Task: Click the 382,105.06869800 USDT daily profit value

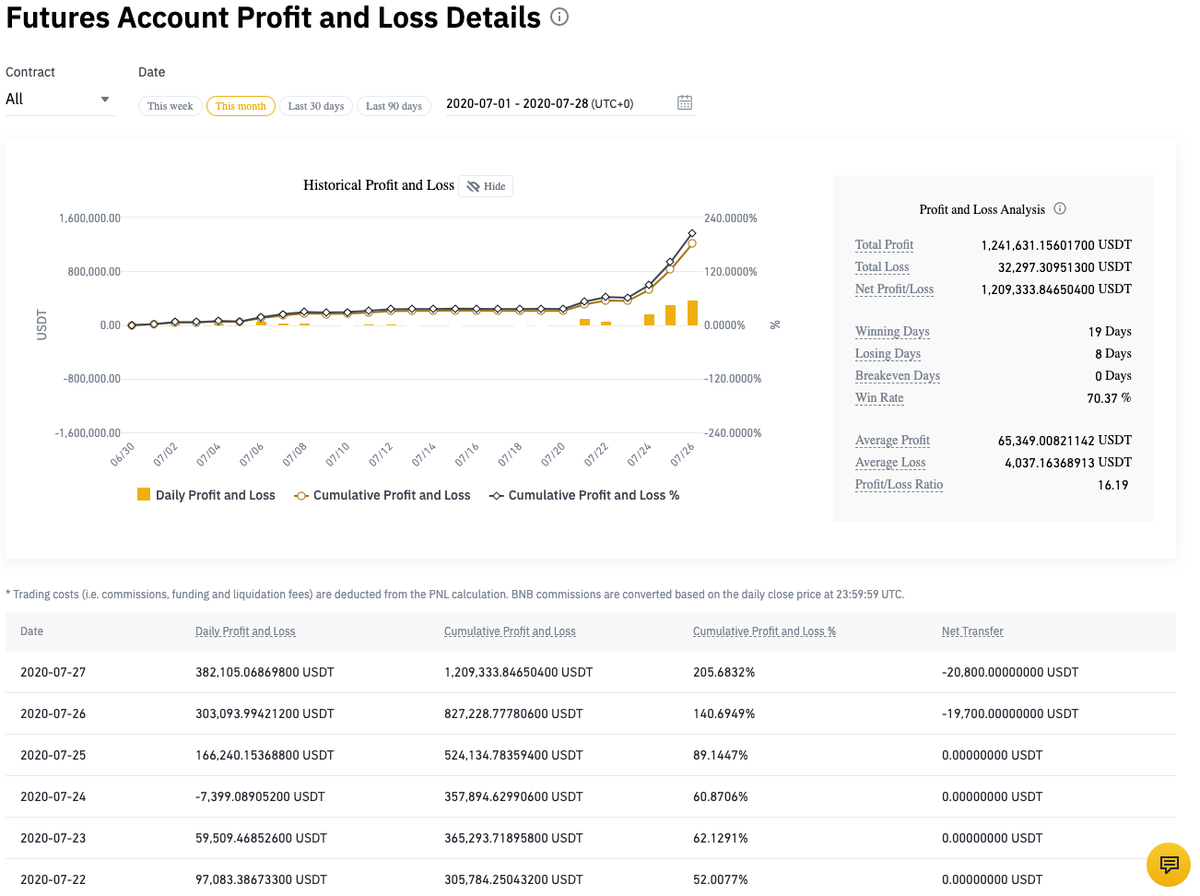Action: coord(264,672)
